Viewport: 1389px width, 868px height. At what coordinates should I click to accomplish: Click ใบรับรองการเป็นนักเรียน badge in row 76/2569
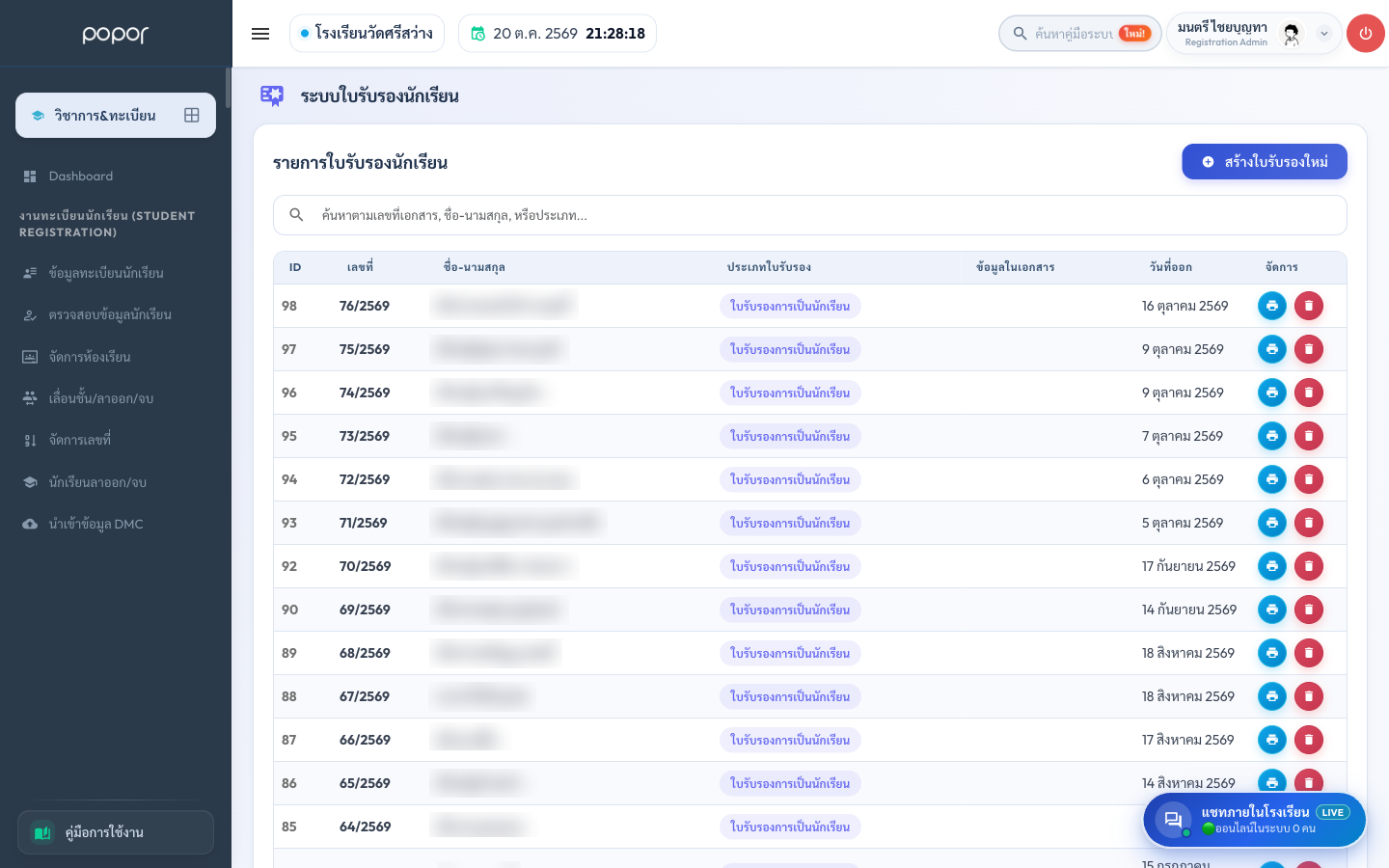point(790,306)
